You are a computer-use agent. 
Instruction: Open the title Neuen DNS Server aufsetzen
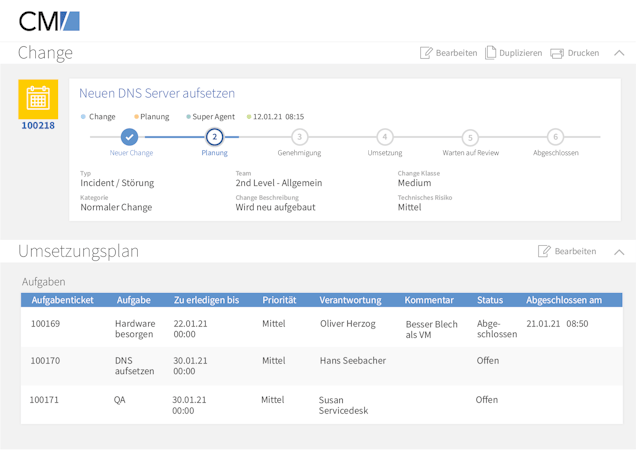point(157,93)
